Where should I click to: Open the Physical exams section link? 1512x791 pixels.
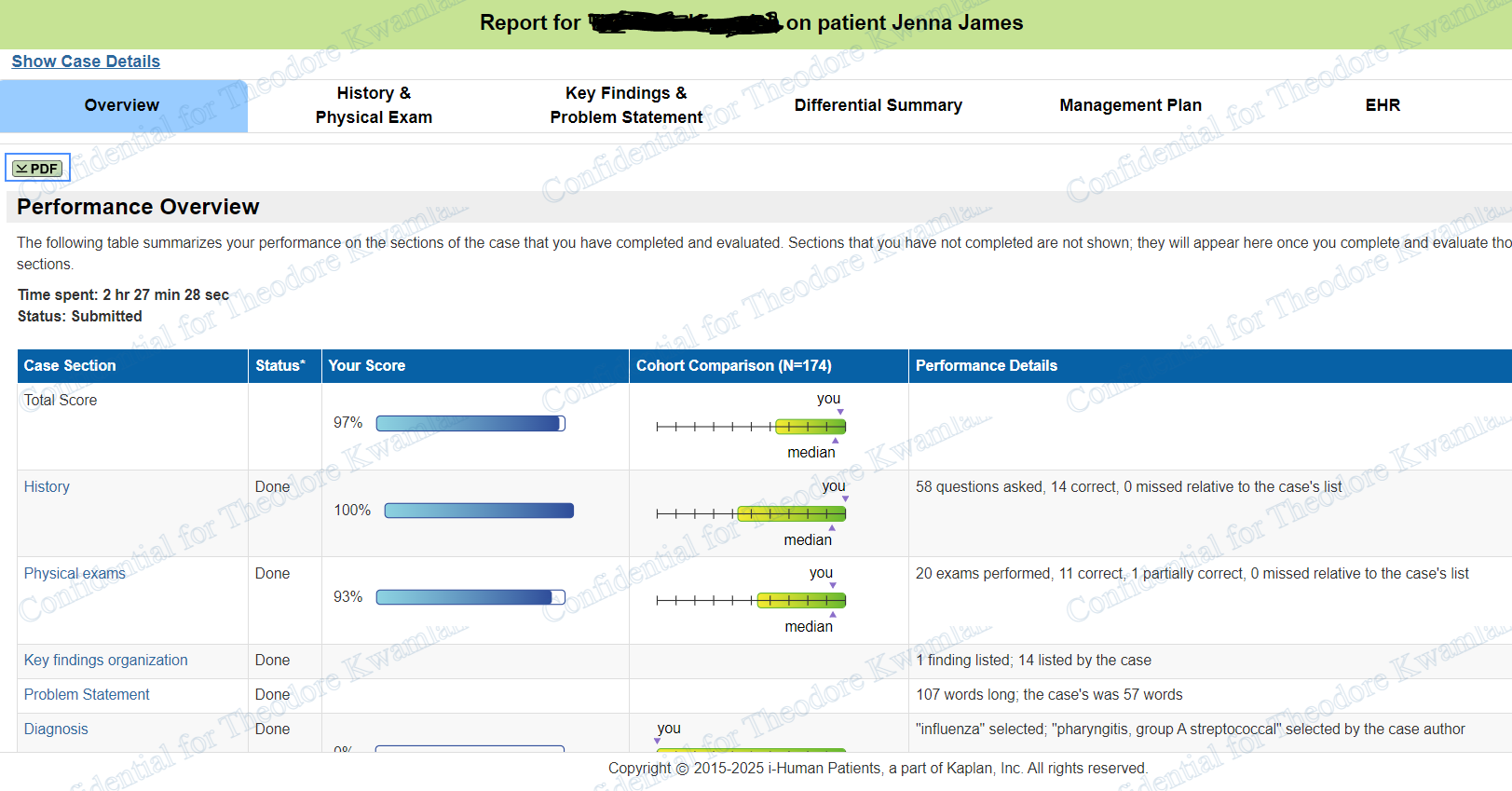75,573
